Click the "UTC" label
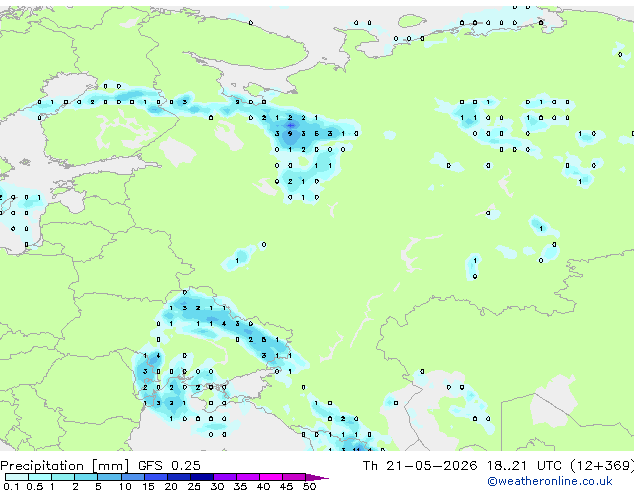This screenshot has height=490, width=634. tap(549, 466)
